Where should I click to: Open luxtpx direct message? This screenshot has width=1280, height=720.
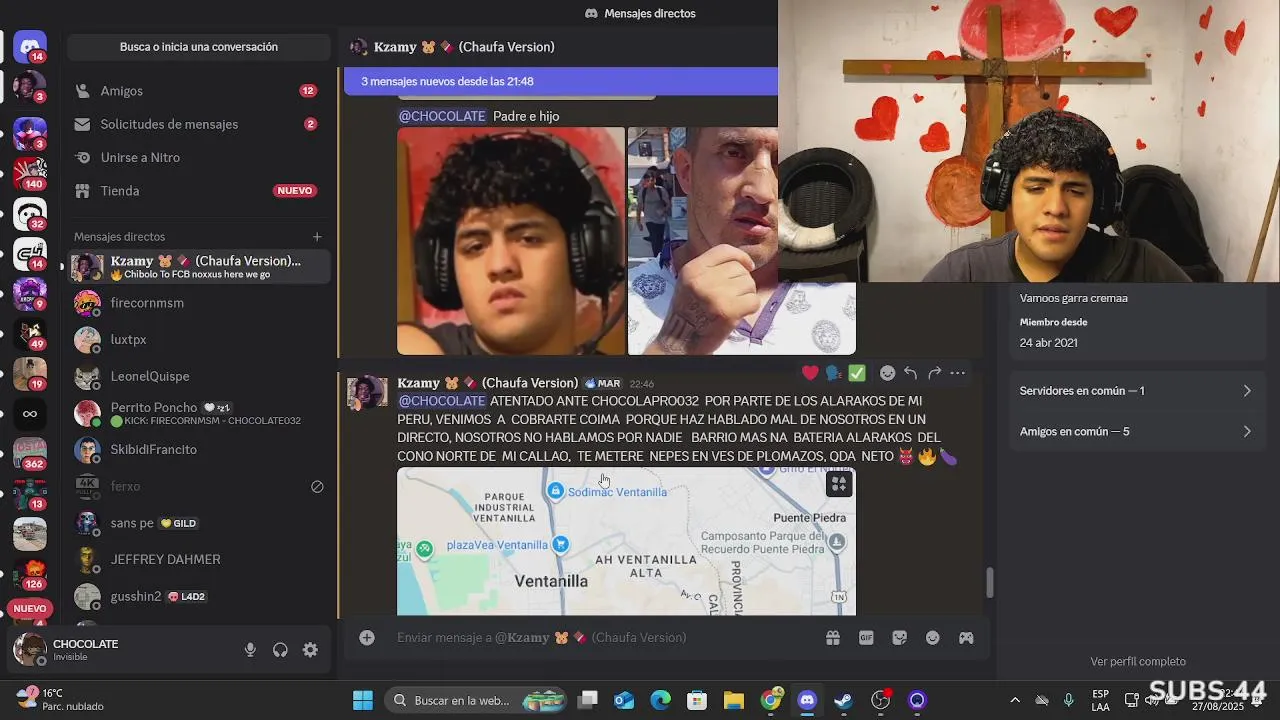198,340
